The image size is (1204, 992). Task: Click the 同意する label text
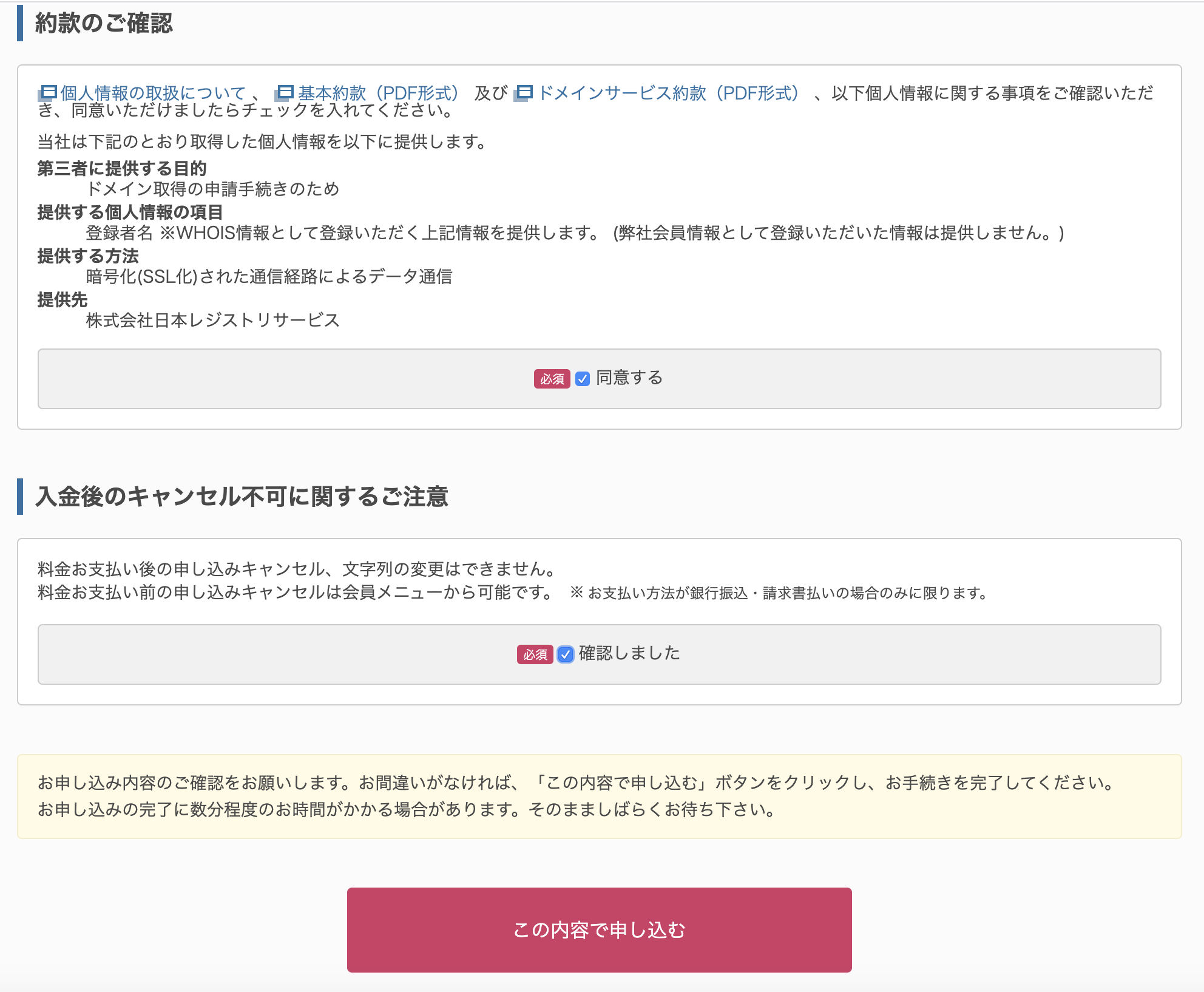click(629, 378)
